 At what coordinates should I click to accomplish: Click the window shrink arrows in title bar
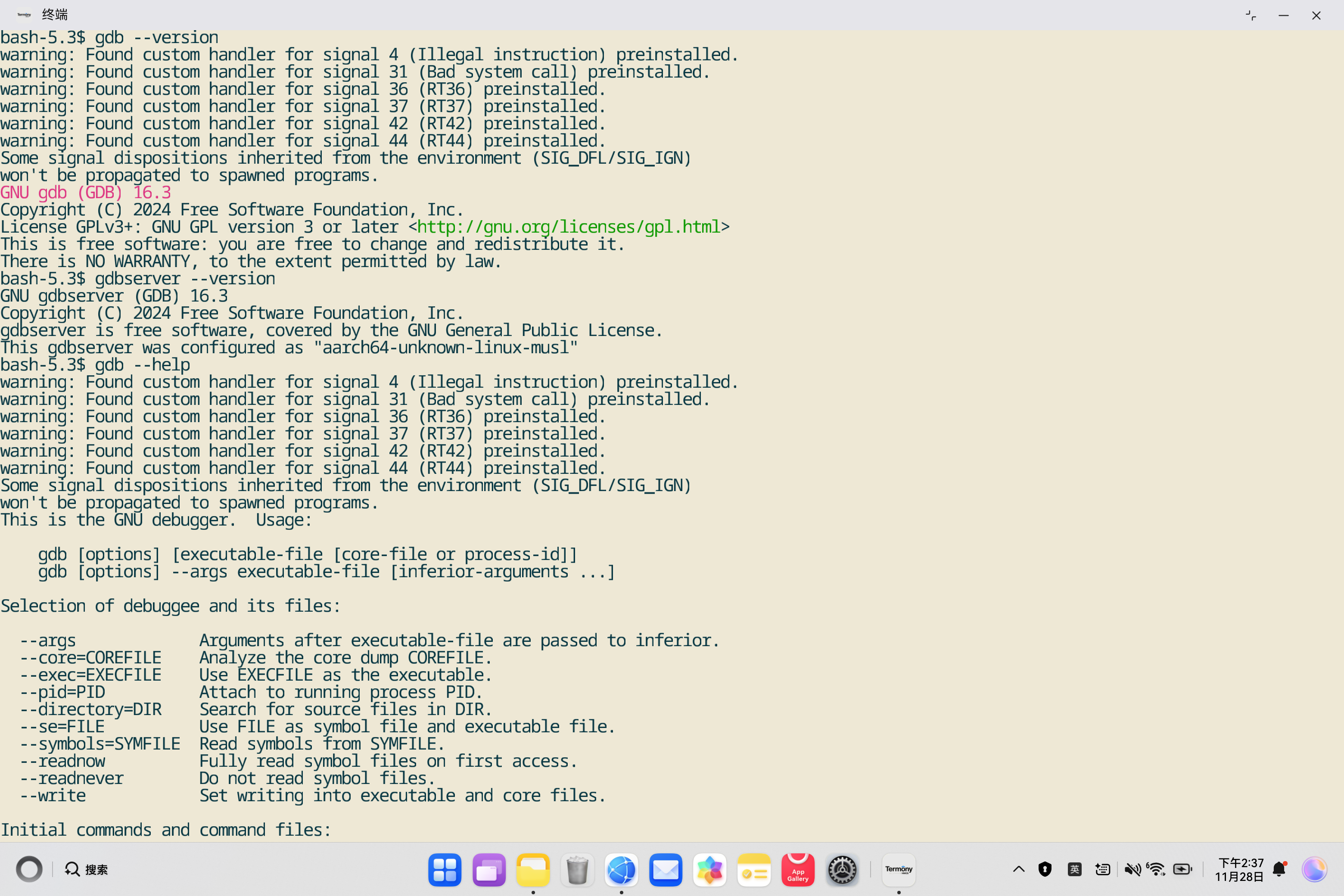click(1250, 16)
